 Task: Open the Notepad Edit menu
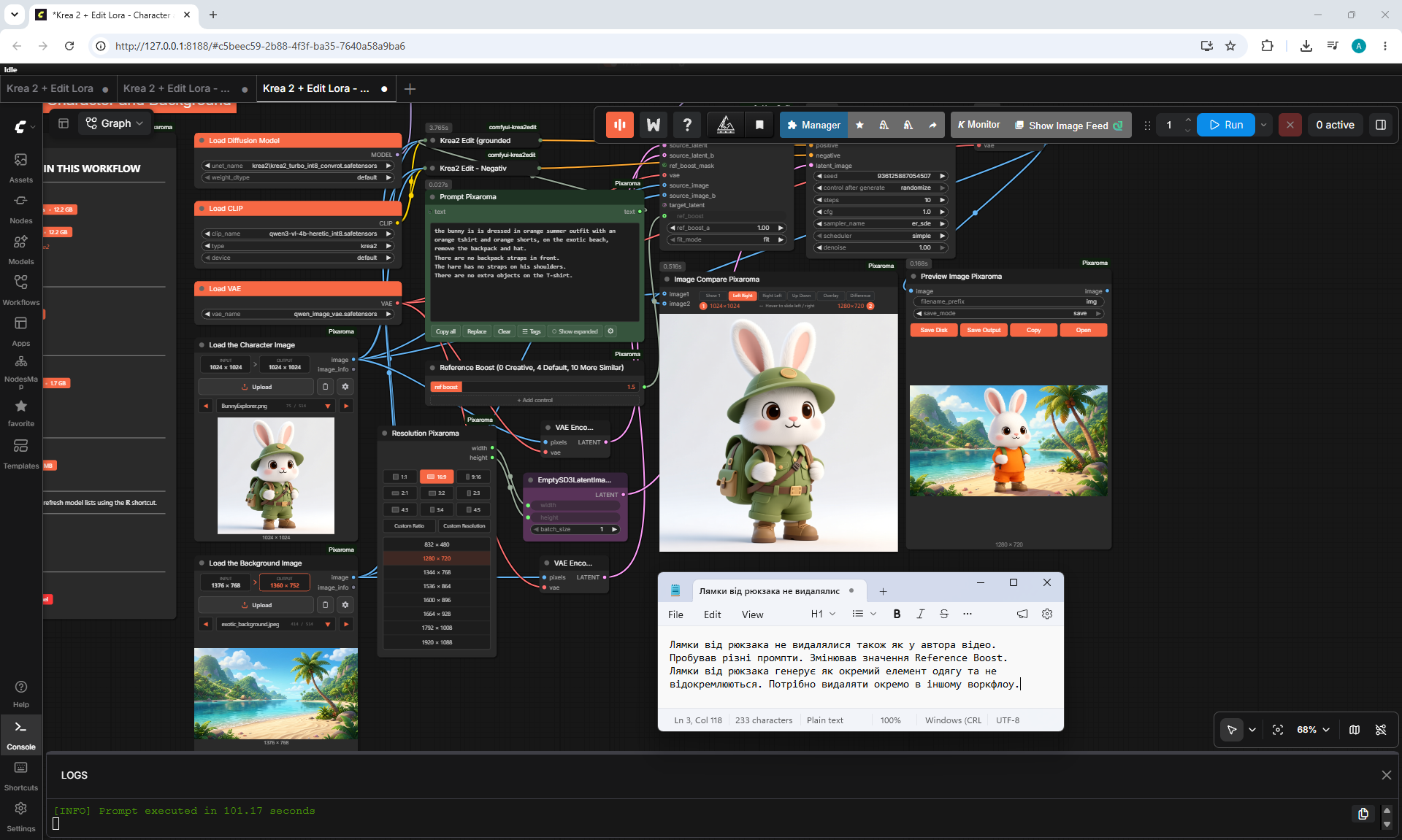tap(712, 614)
